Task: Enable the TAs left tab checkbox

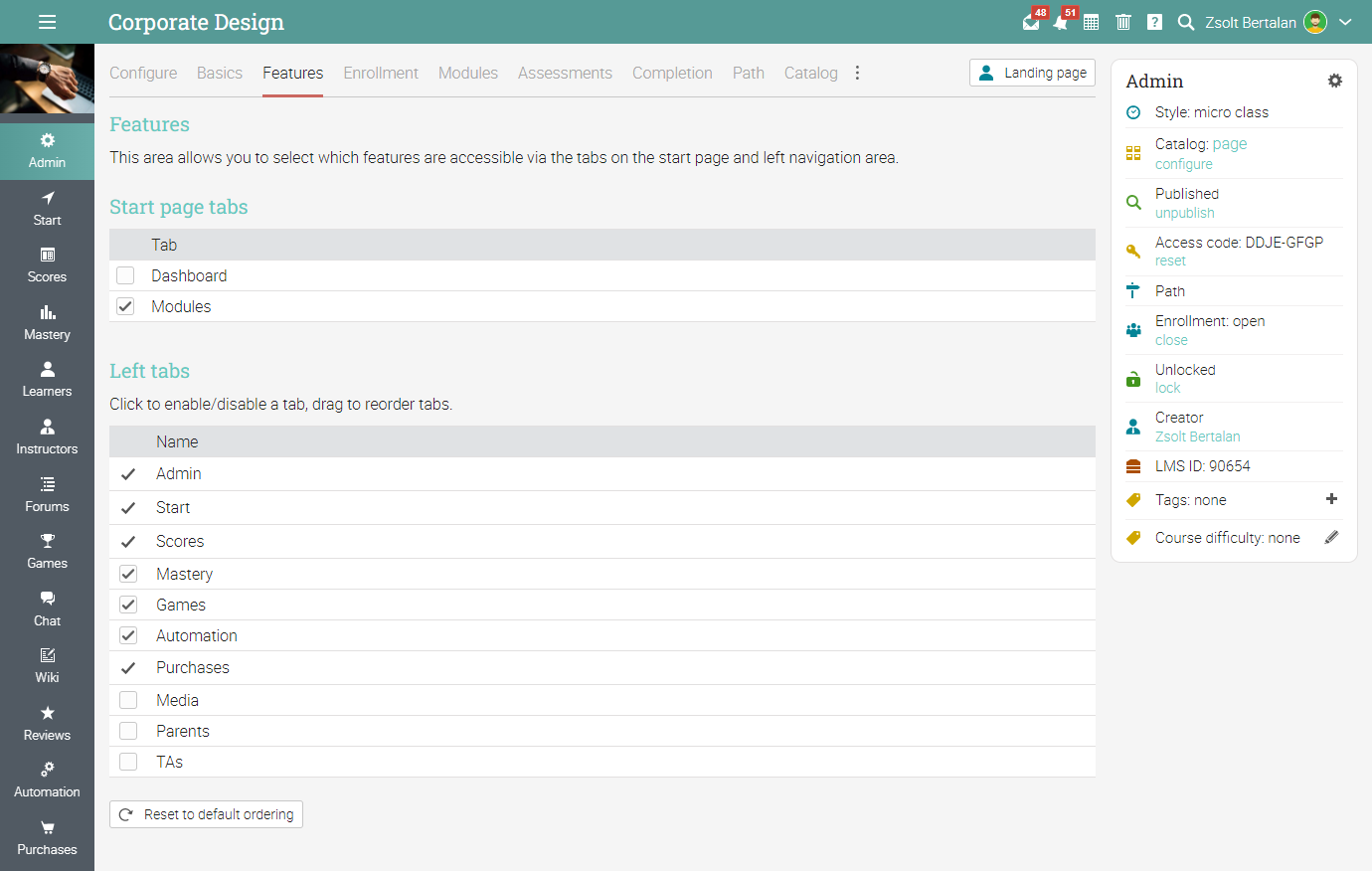Action: click(x=128, y=762)
